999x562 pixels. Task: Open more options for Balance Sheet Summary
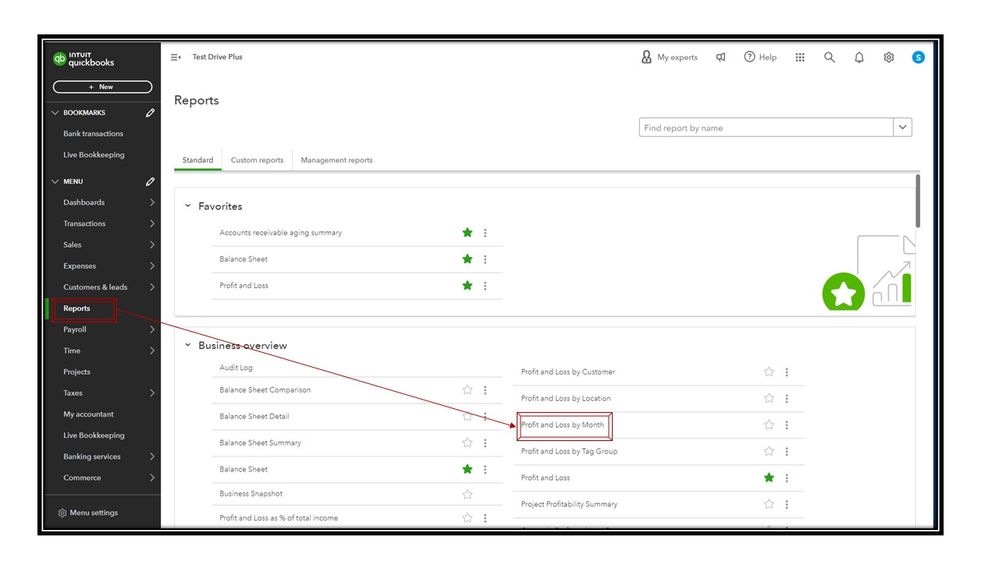[x=485, y=443]
